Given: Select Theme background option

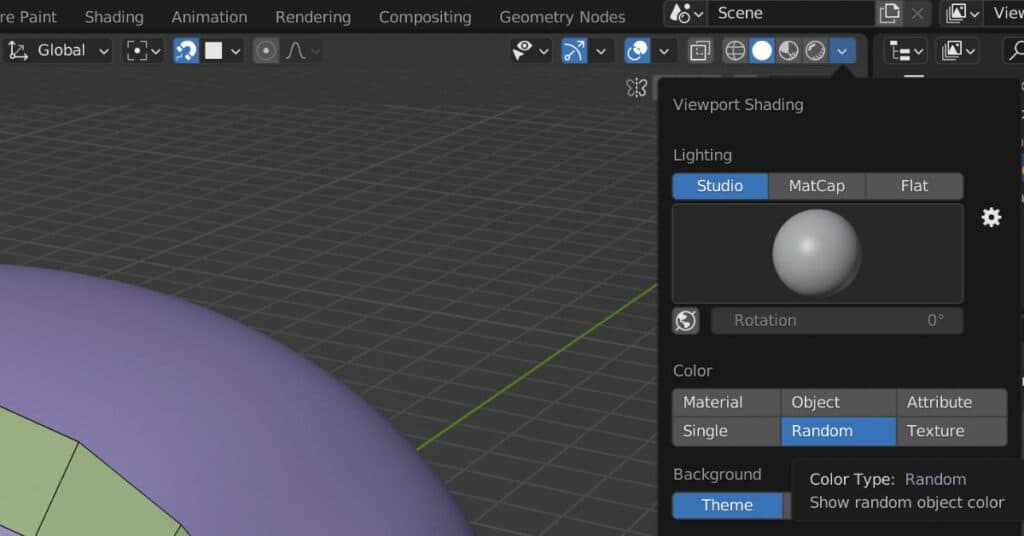Looking at the screenshot, I should (728, 505).
